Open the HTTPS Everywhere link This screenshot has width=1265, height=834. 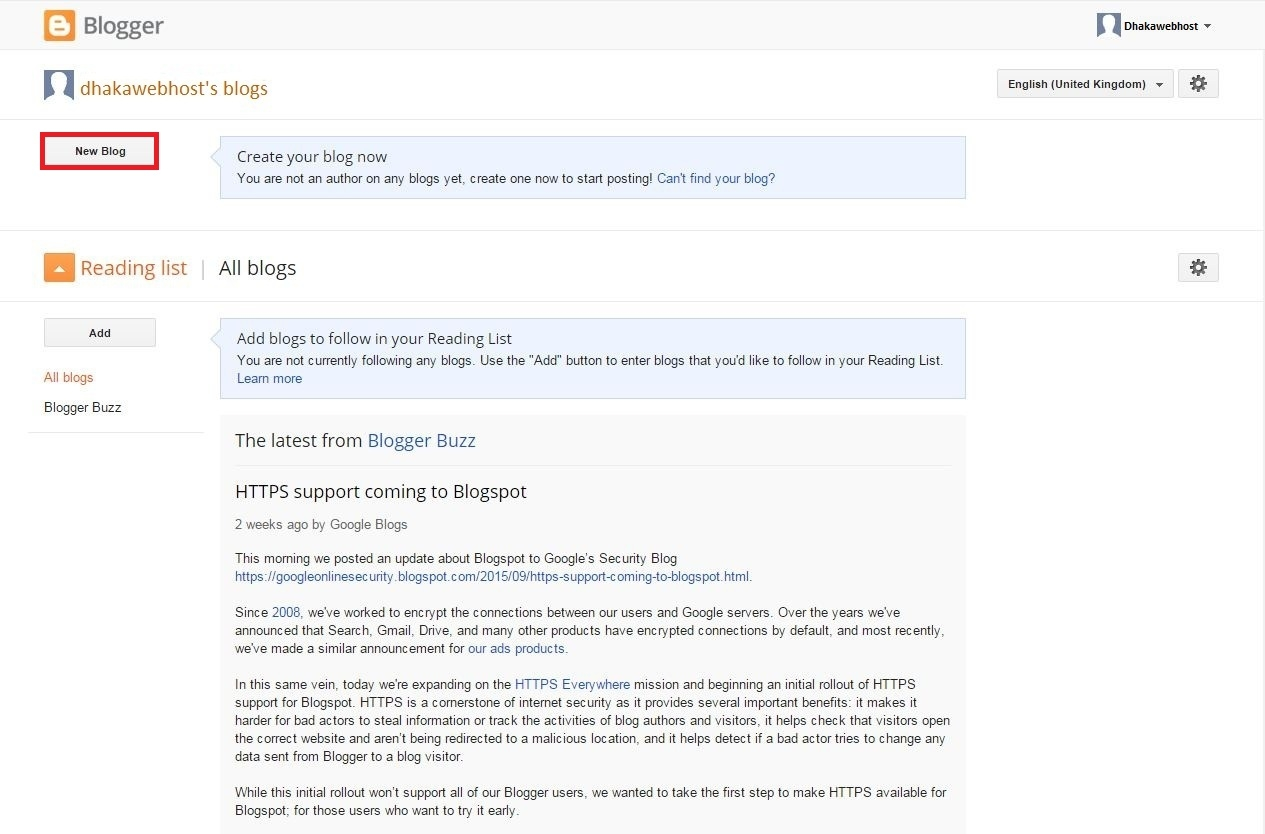click(572, 685)
